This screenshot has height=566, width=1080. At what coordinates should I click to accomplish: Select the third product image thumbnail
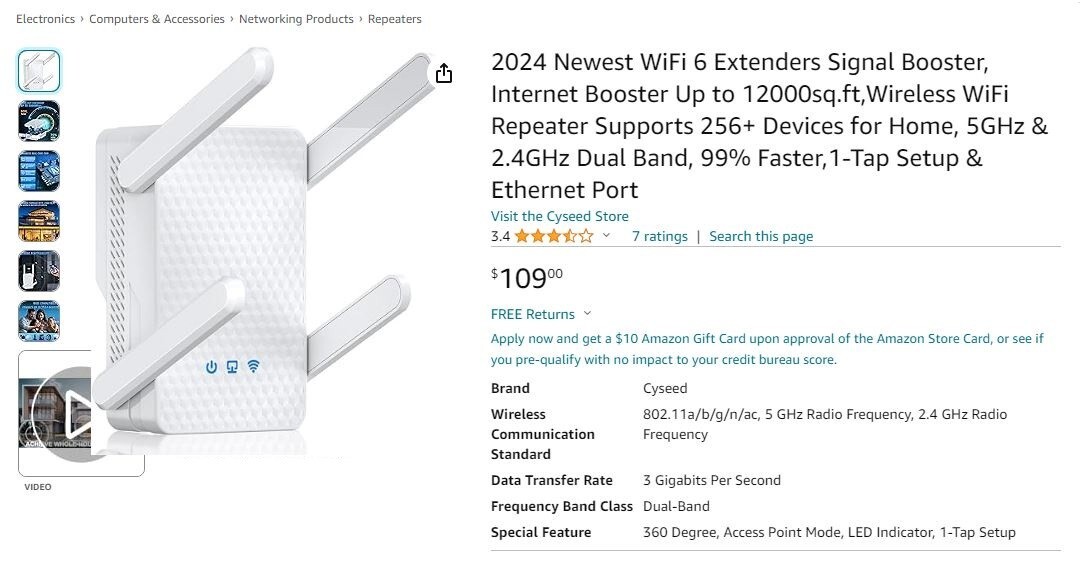39,171
